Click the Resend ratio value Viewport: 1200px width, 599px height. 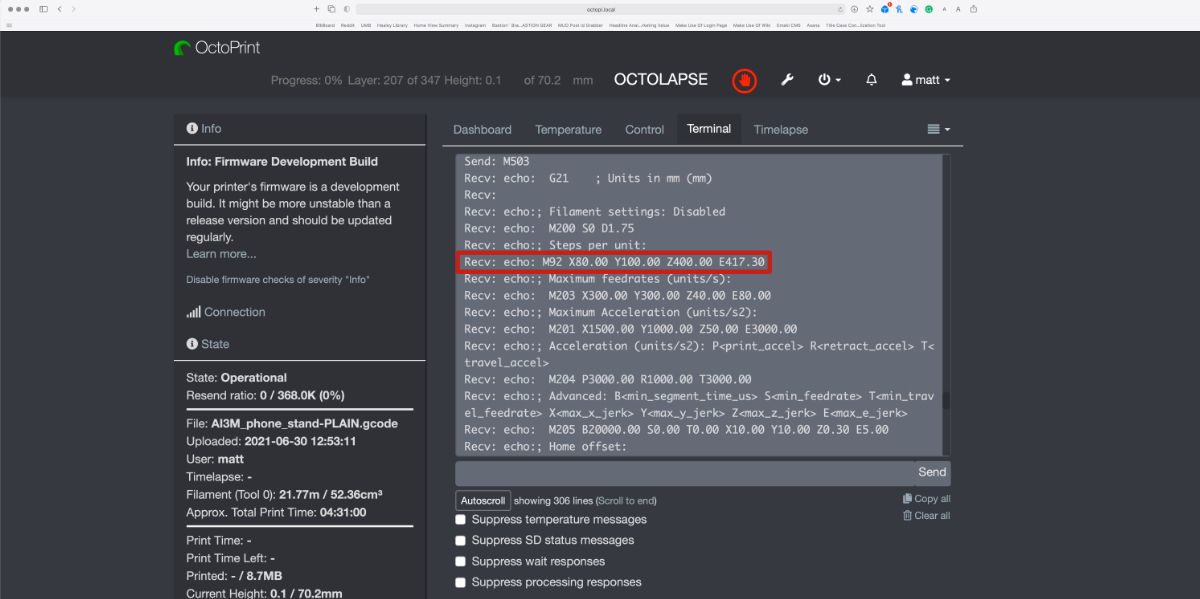(x=302, y=396)
